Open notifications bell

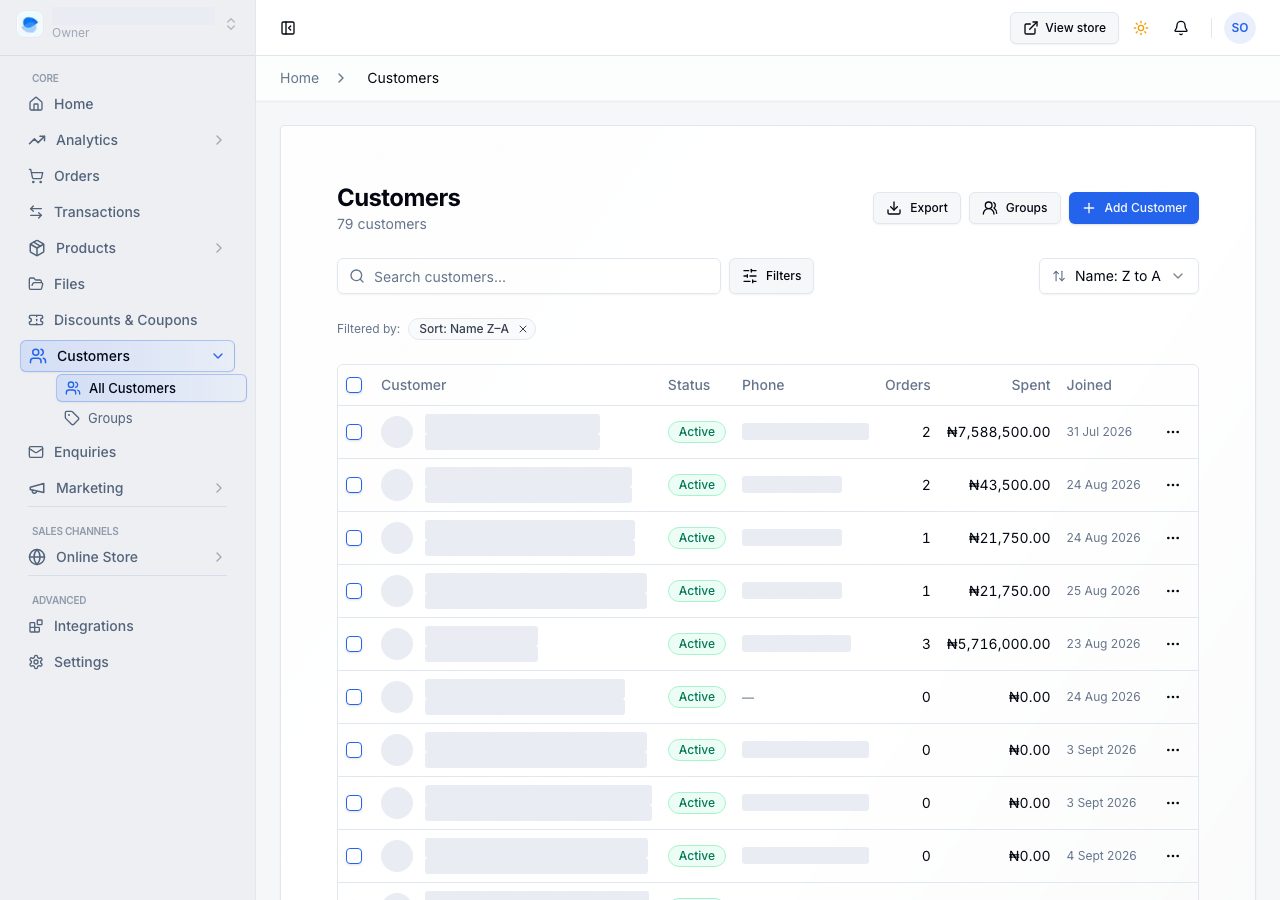(1181, 28)
